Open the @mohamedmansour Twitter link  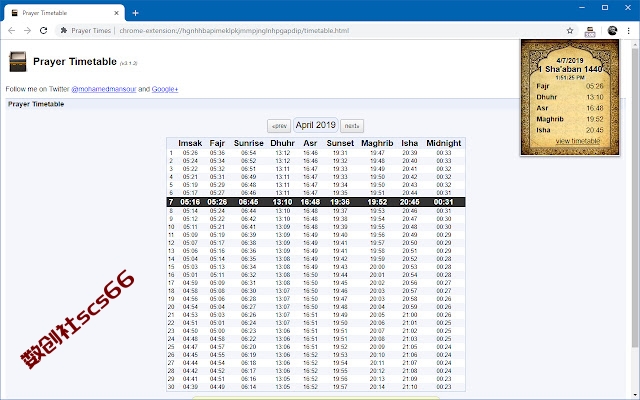104,89
